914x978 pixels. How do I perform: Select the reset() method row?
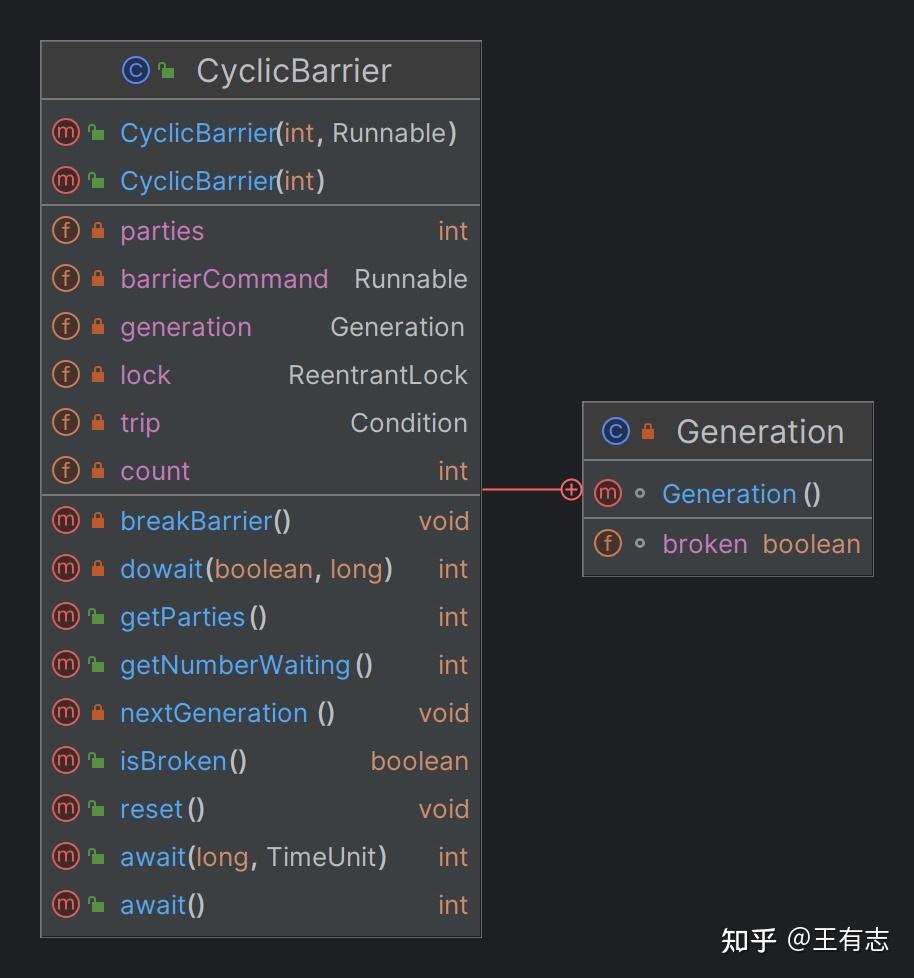pos(261,809)
